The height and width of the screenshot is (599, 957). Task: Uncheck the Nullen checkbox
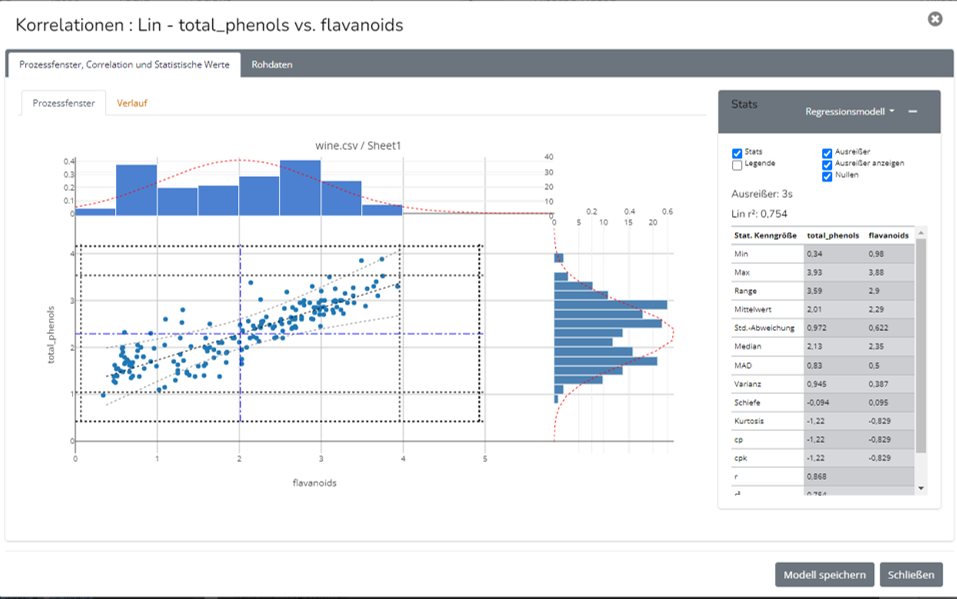pos(827,176)
